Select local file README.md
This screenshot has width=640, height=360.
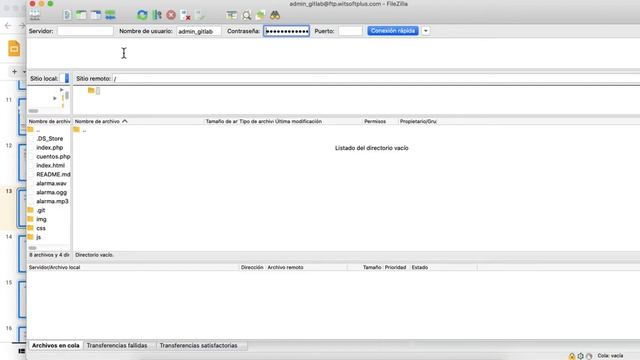tap(53, 175)
